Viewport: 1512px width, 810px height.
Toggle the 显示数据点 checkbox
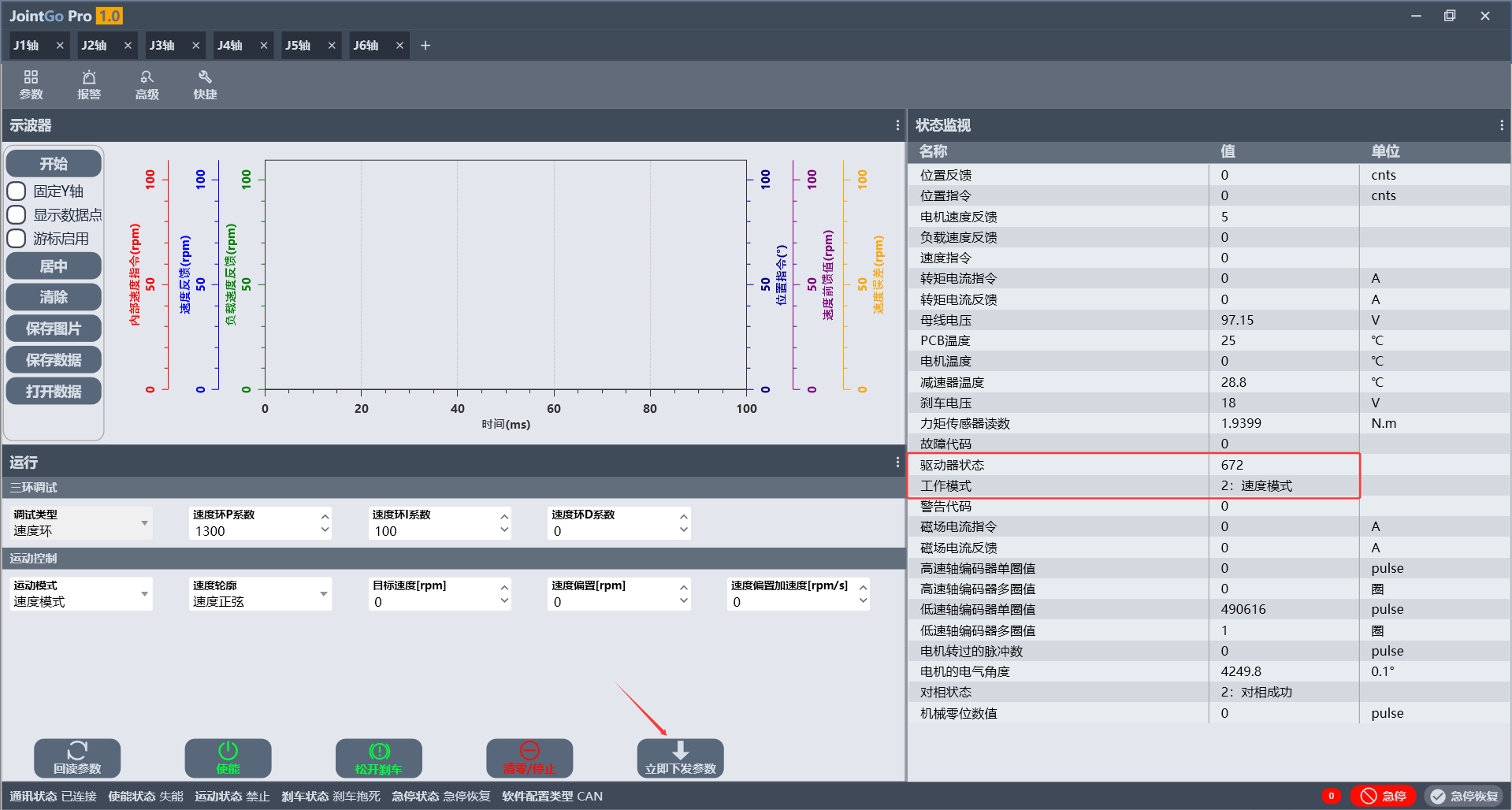[17, 215]
